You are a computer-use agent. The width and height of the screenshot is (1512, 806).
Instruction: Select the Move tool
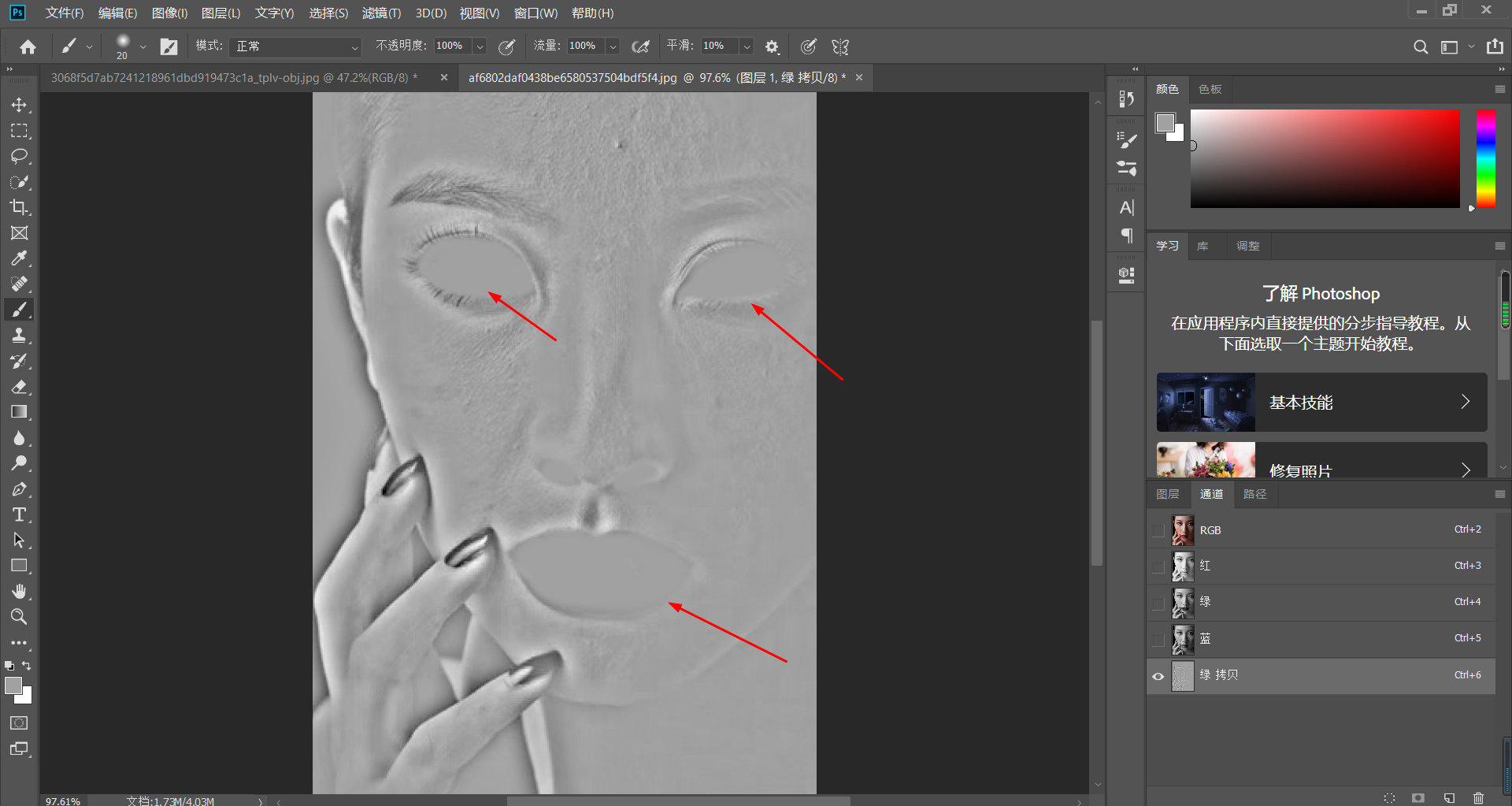pos(19,105)
